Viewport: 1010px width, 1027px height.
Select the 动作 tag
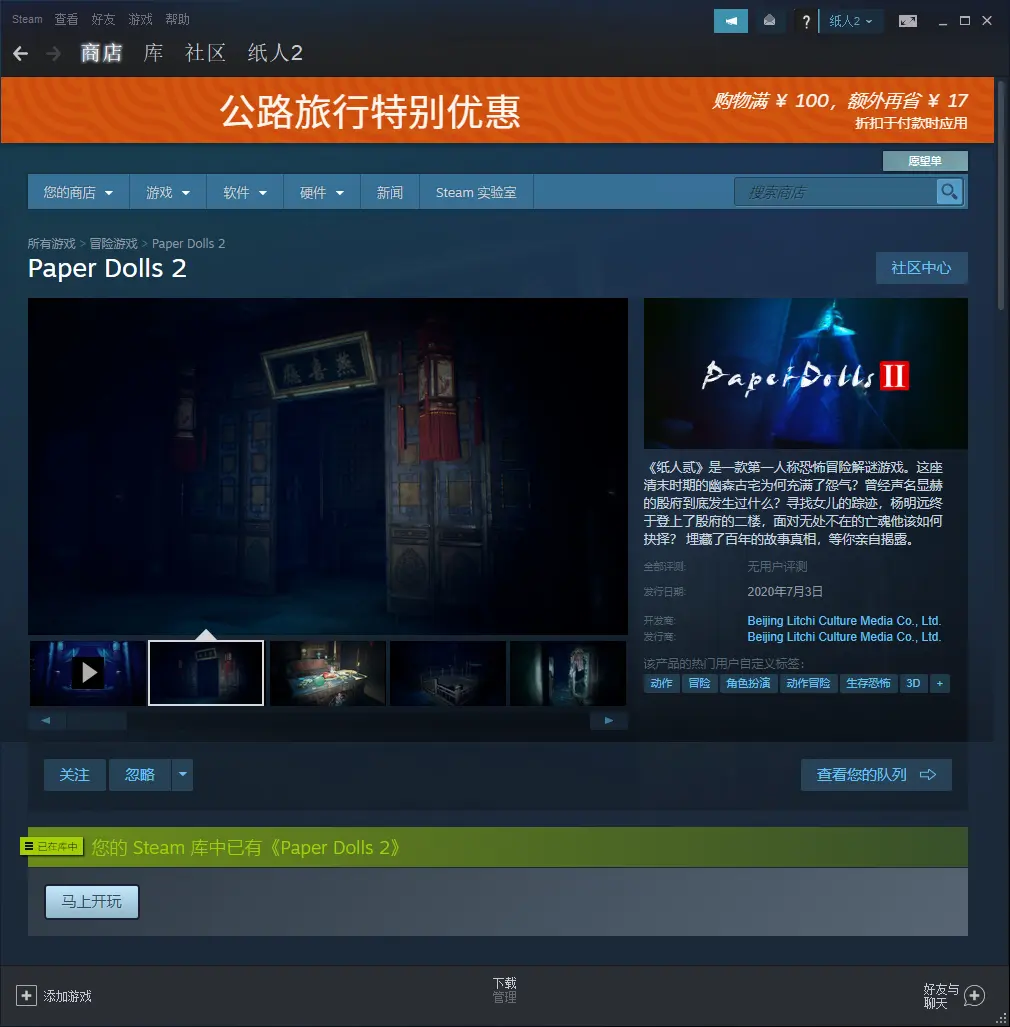tap(661, 683)
